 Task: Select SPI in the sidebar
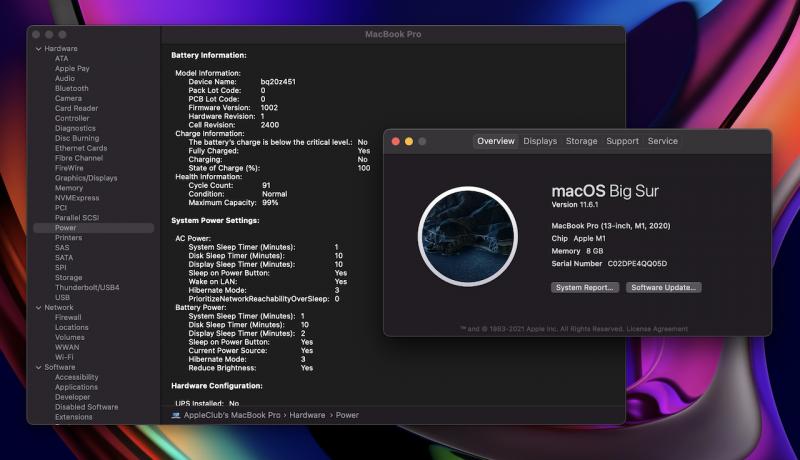click(x=61, y=268)
